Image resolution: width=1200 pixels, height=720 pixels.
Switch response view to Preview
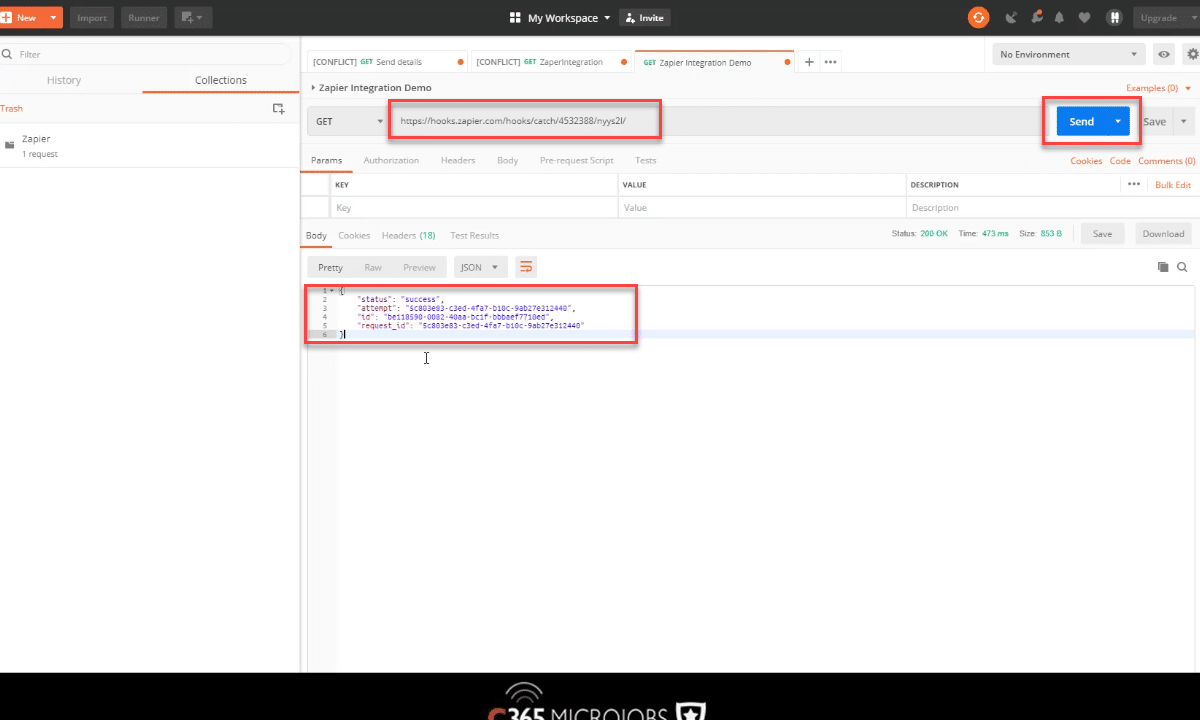(x=419, y=267)
